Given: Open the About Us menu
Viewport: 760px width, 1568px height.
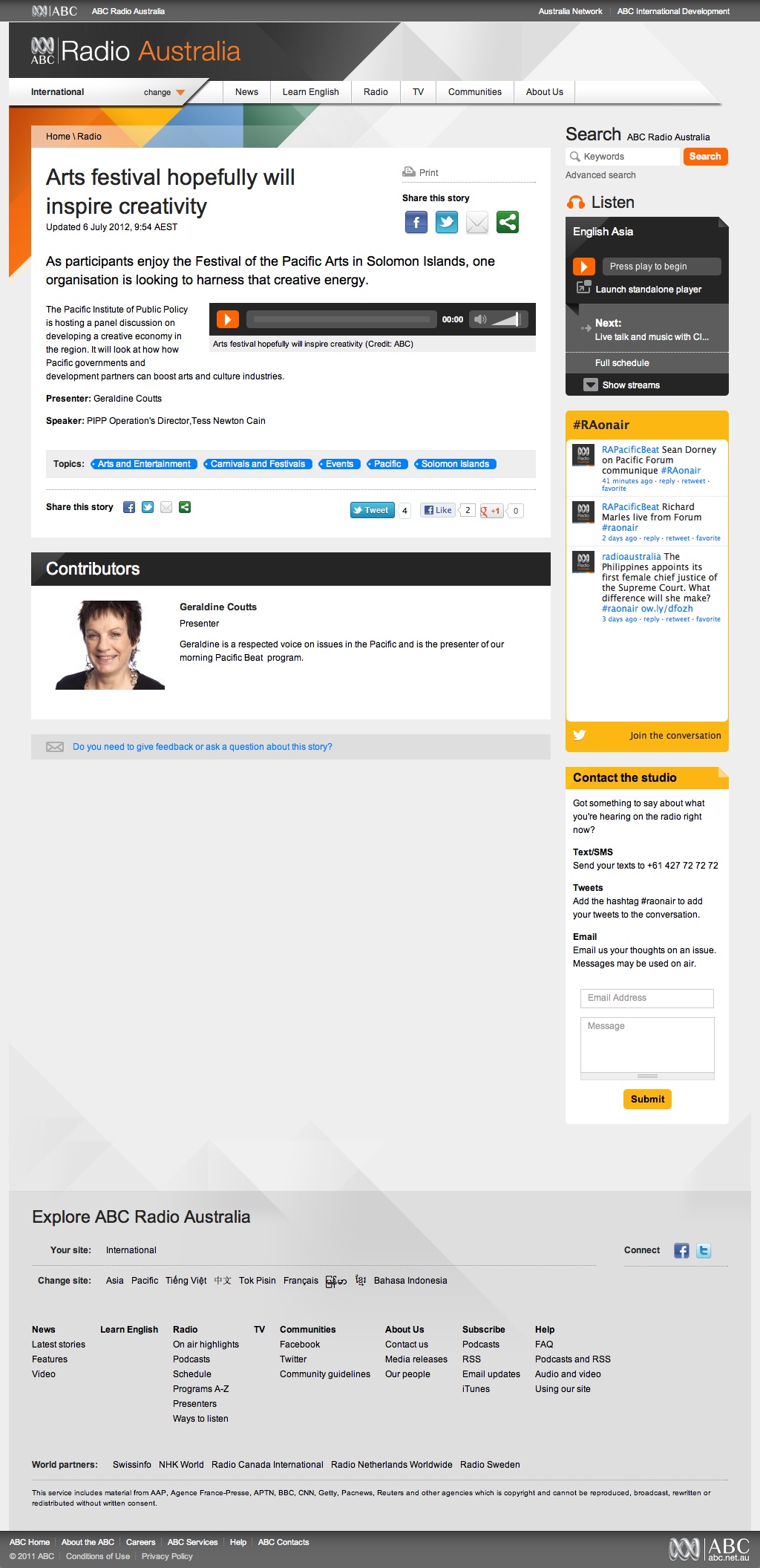Looking at the screenshot, I should (545, 92).
